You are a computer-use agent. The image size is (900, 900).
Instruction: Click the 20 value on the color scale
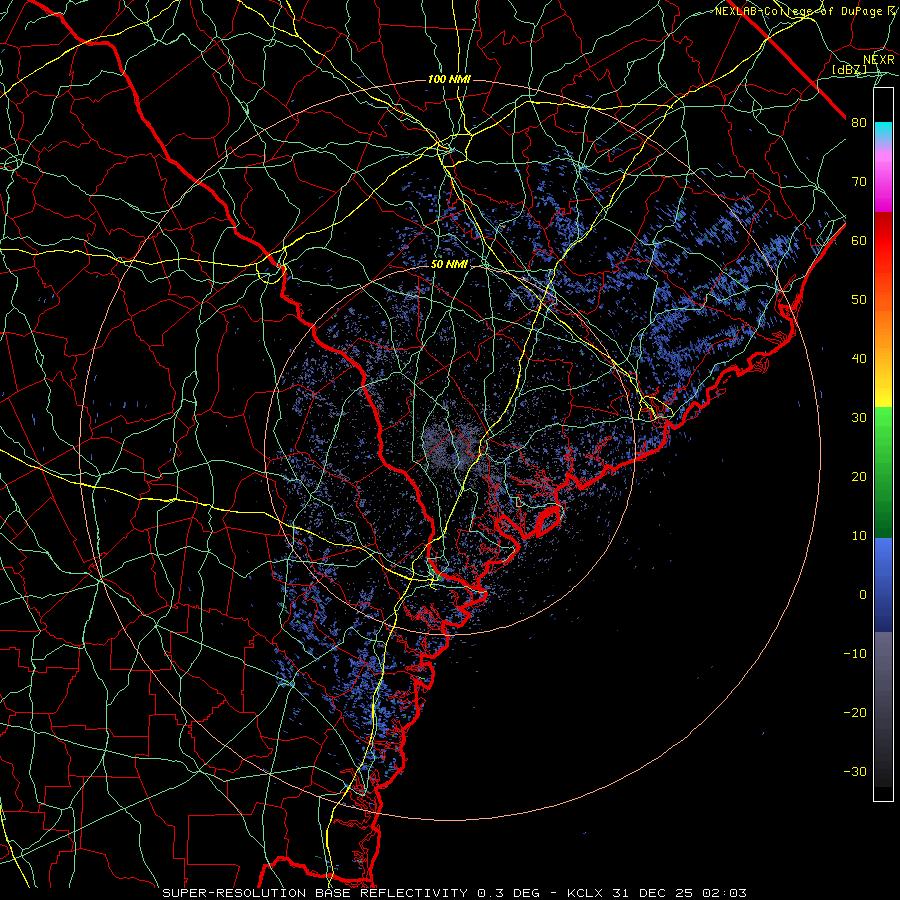click(x=859, y=477)
